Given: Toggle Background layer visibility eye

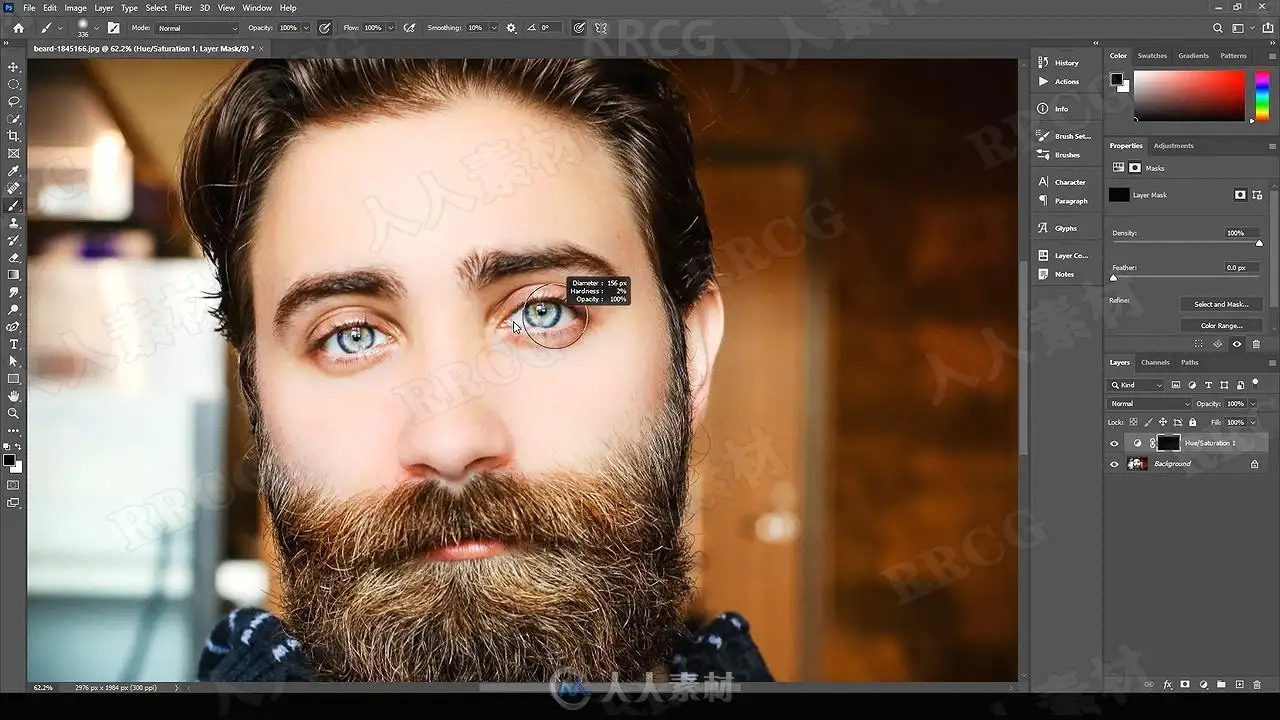Looking at the screenshot, I should pyautogui.click(x=1114, y=464).
